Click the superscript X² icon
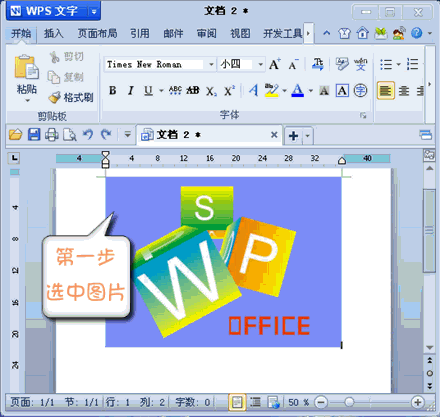 229,90
